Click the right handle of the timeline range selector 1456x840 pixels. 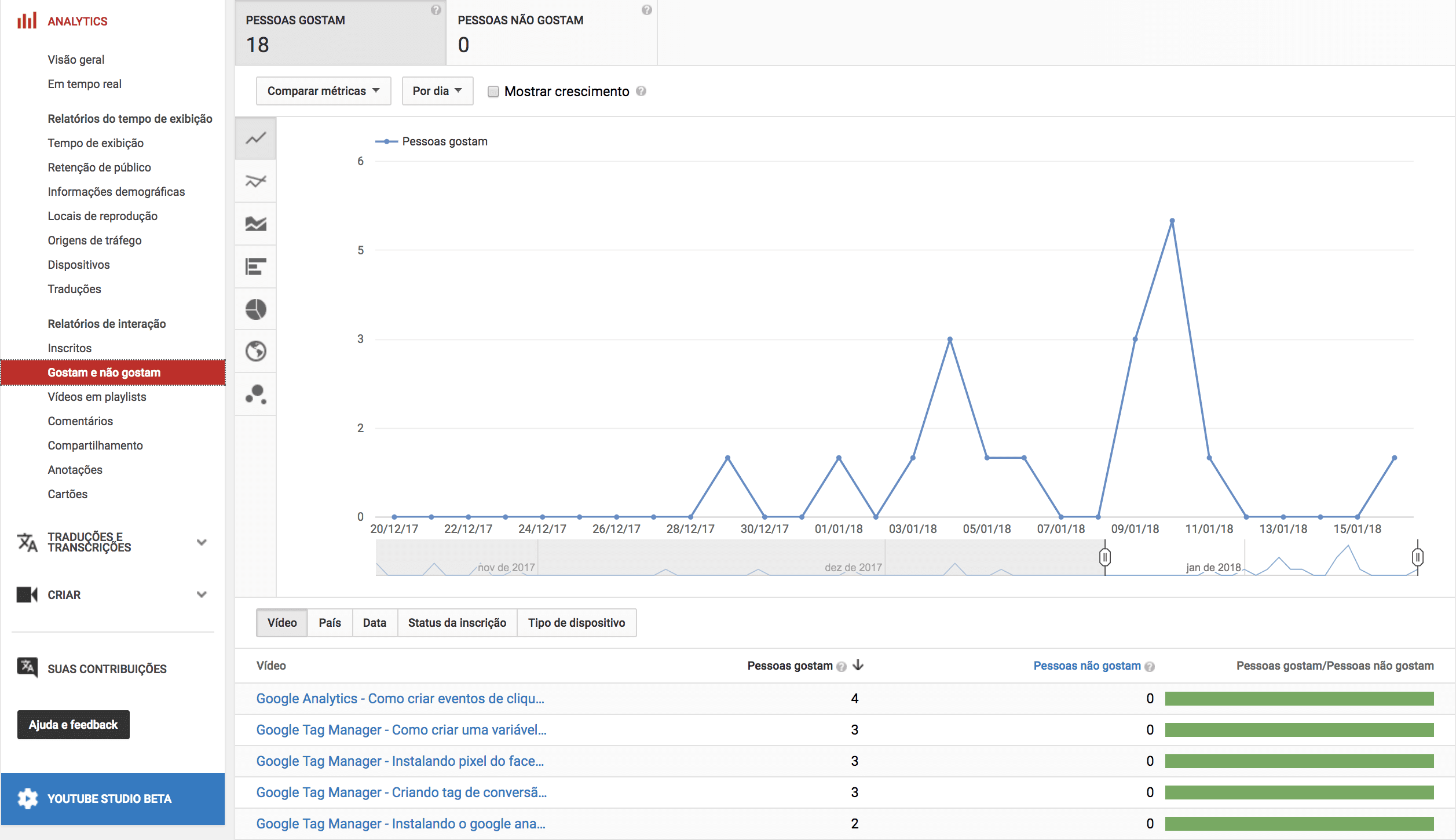point(1417,557)
